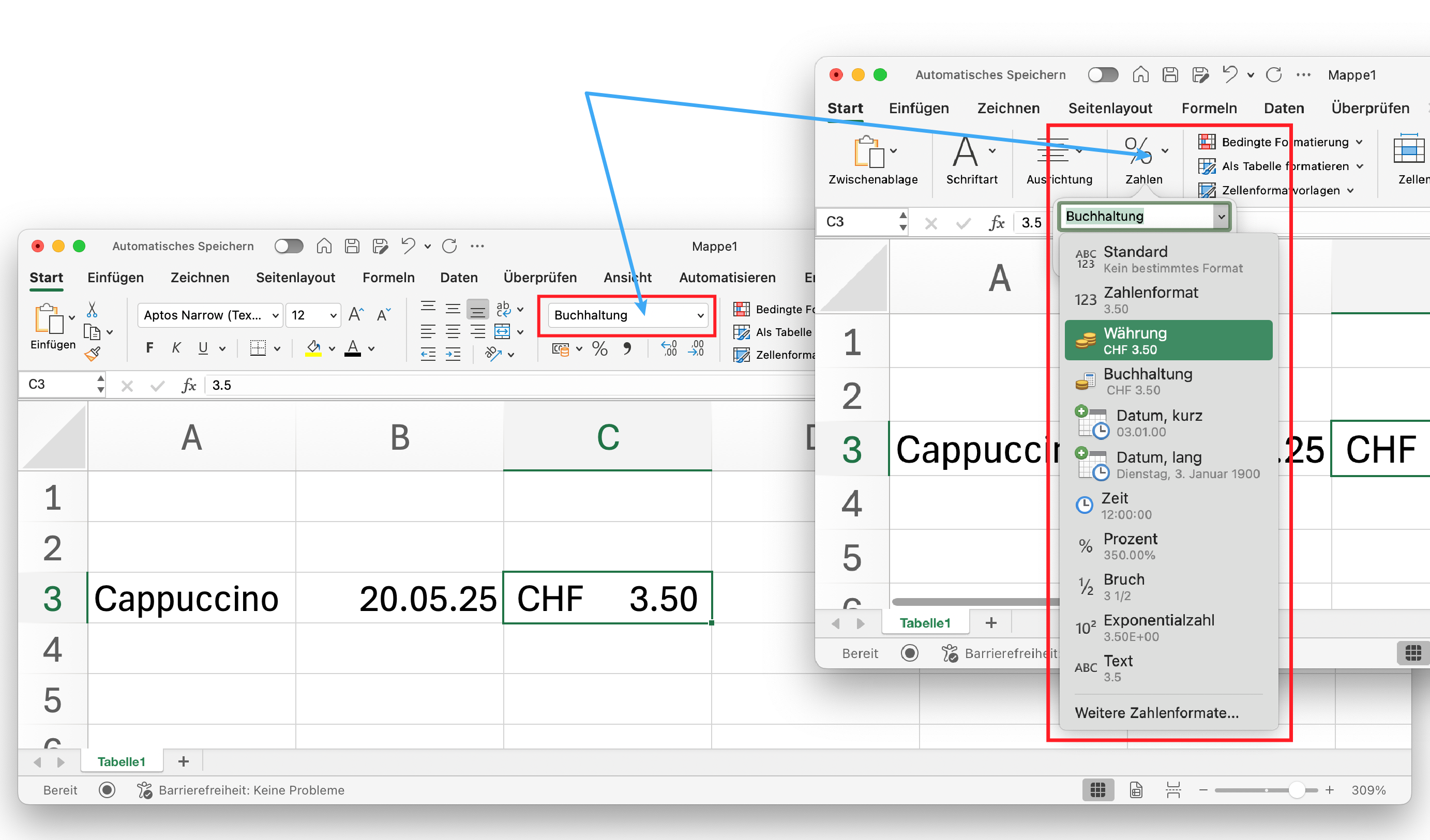Viewport: 1430px width, 840px height.
Task: Open the Seitenlayout tab in left window
Action: click(295, 278)
